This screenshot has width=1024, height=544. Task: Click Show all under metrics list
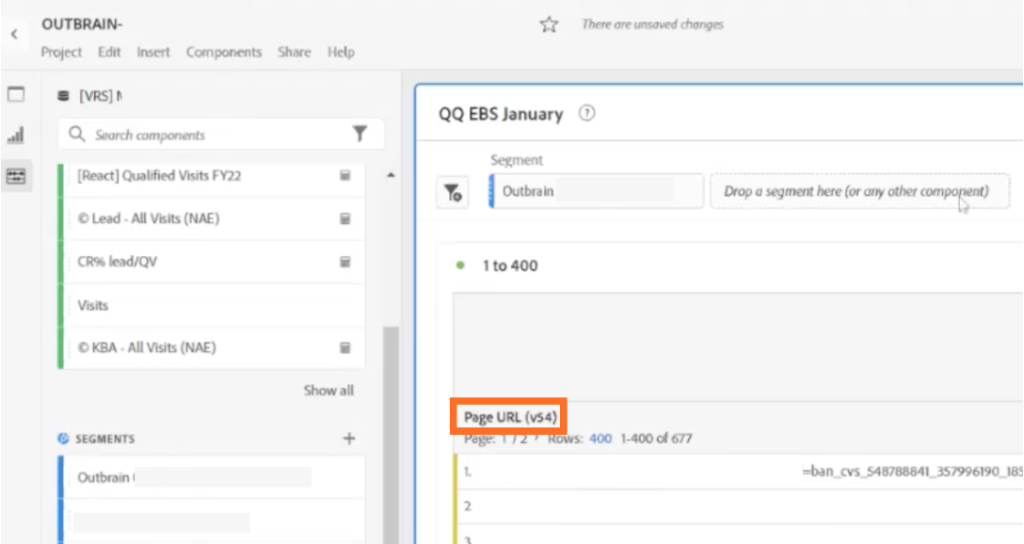tap(328, 390)
